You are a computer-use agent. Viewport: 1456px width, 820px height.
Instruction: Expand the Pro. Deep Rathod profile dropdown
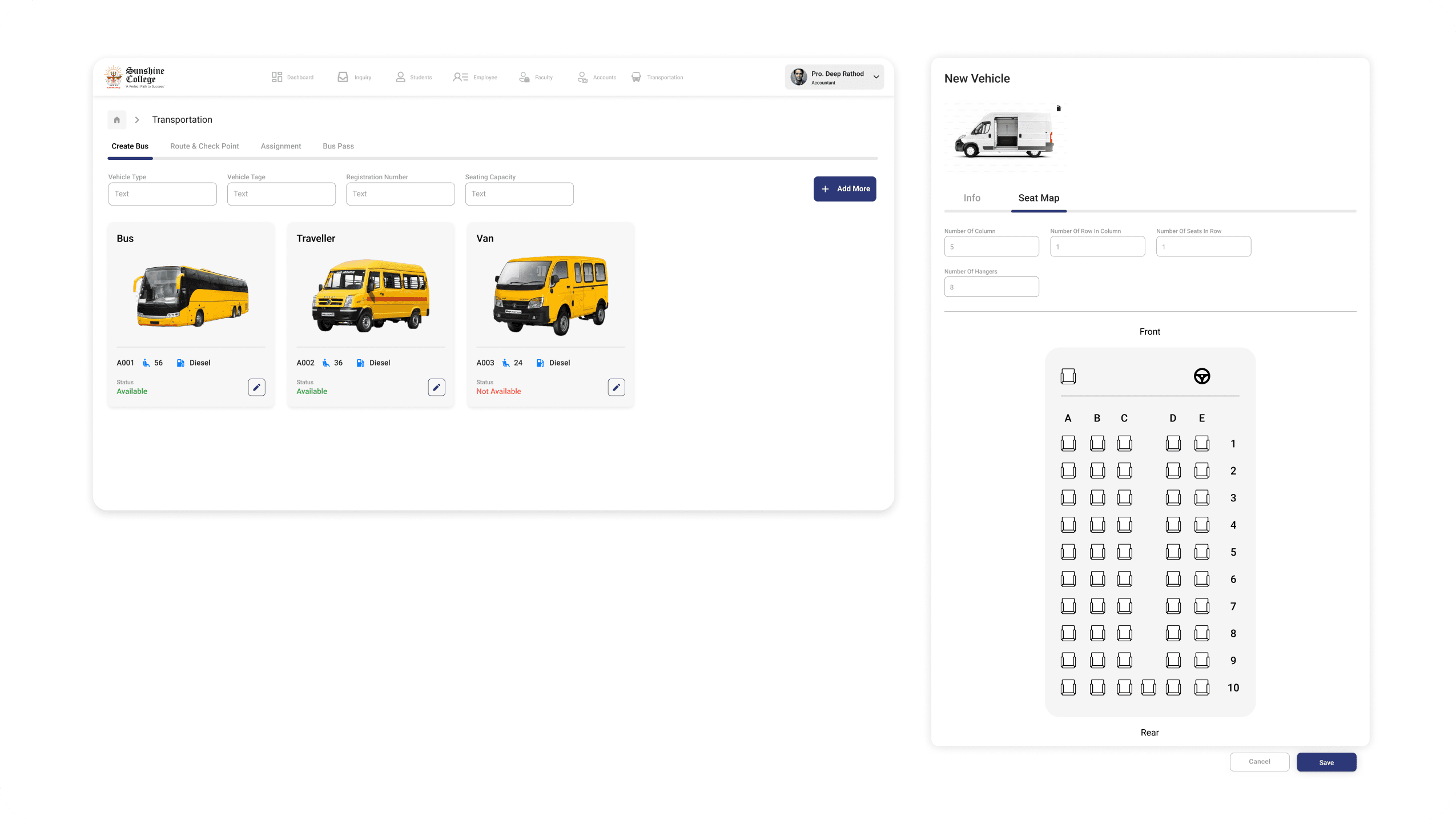pyautogui.click(x=876, y=77)
